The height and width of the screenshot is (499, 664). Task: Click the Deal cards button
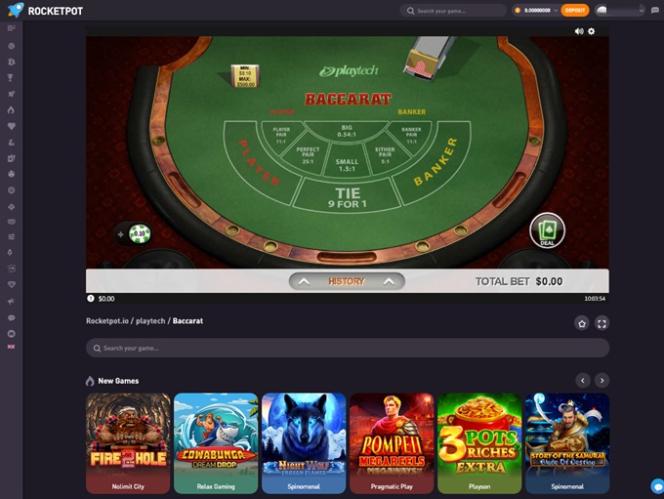pyautogui.click(x=547, y=231)
